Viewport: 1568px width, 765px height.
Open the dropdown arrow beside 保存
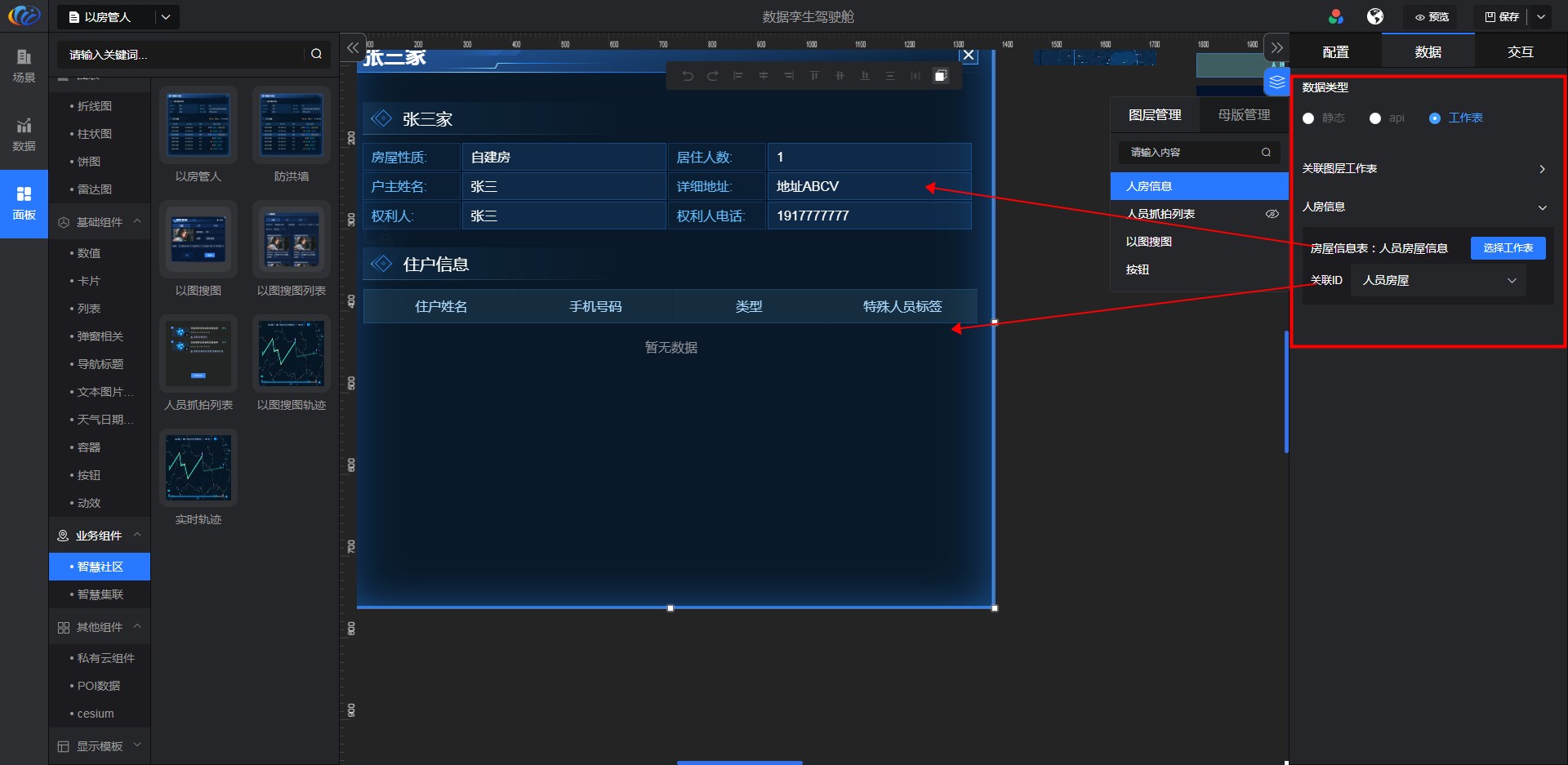point(1541,16)
